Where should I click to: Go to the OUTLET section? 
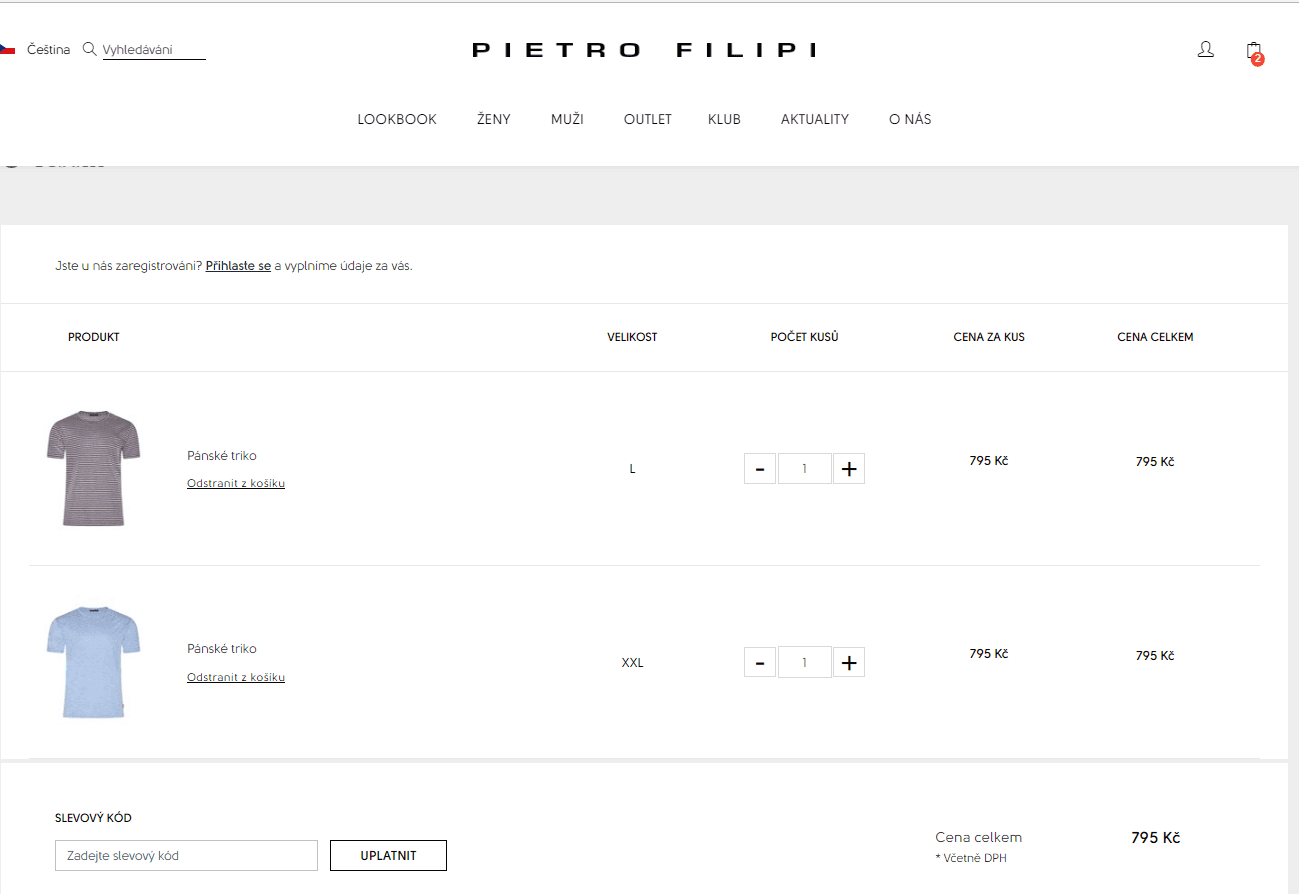click(x=647, y=119)
